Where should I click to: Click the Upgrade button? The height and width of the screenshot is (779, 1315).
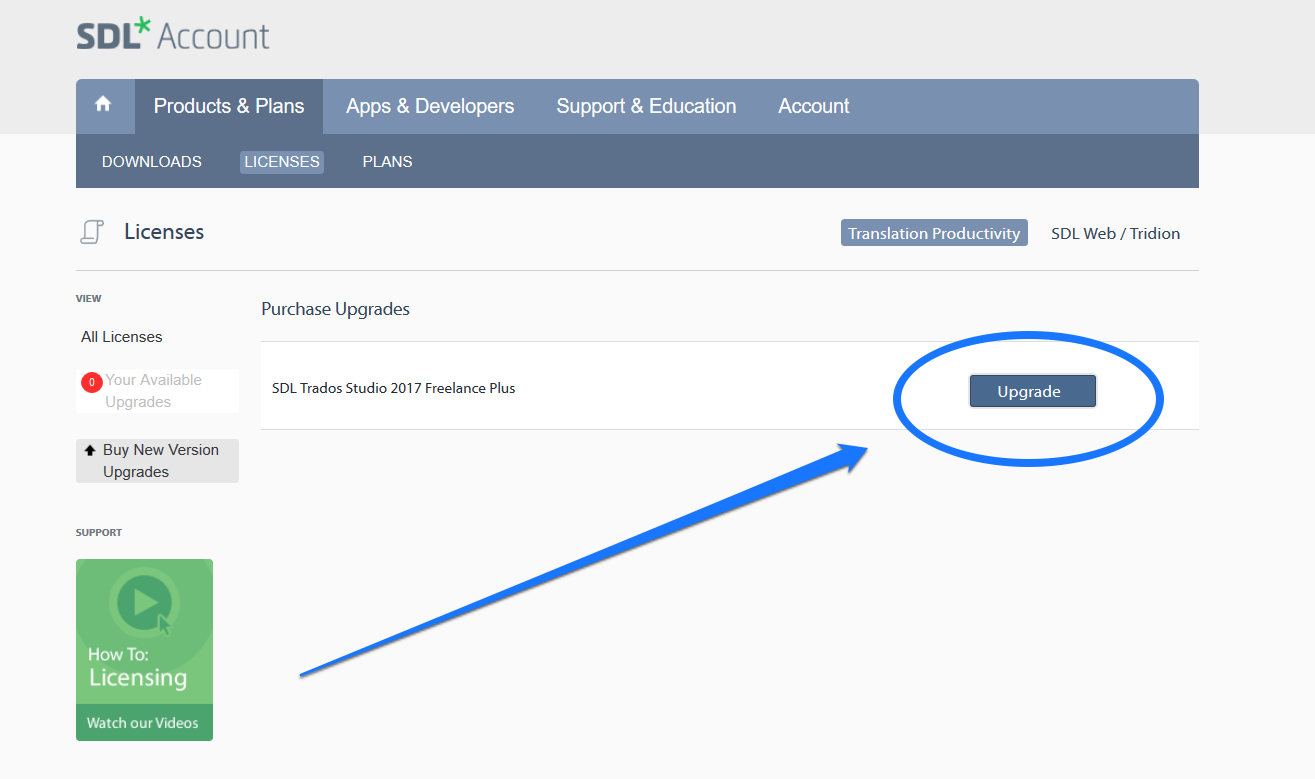tap(1032, 391)
